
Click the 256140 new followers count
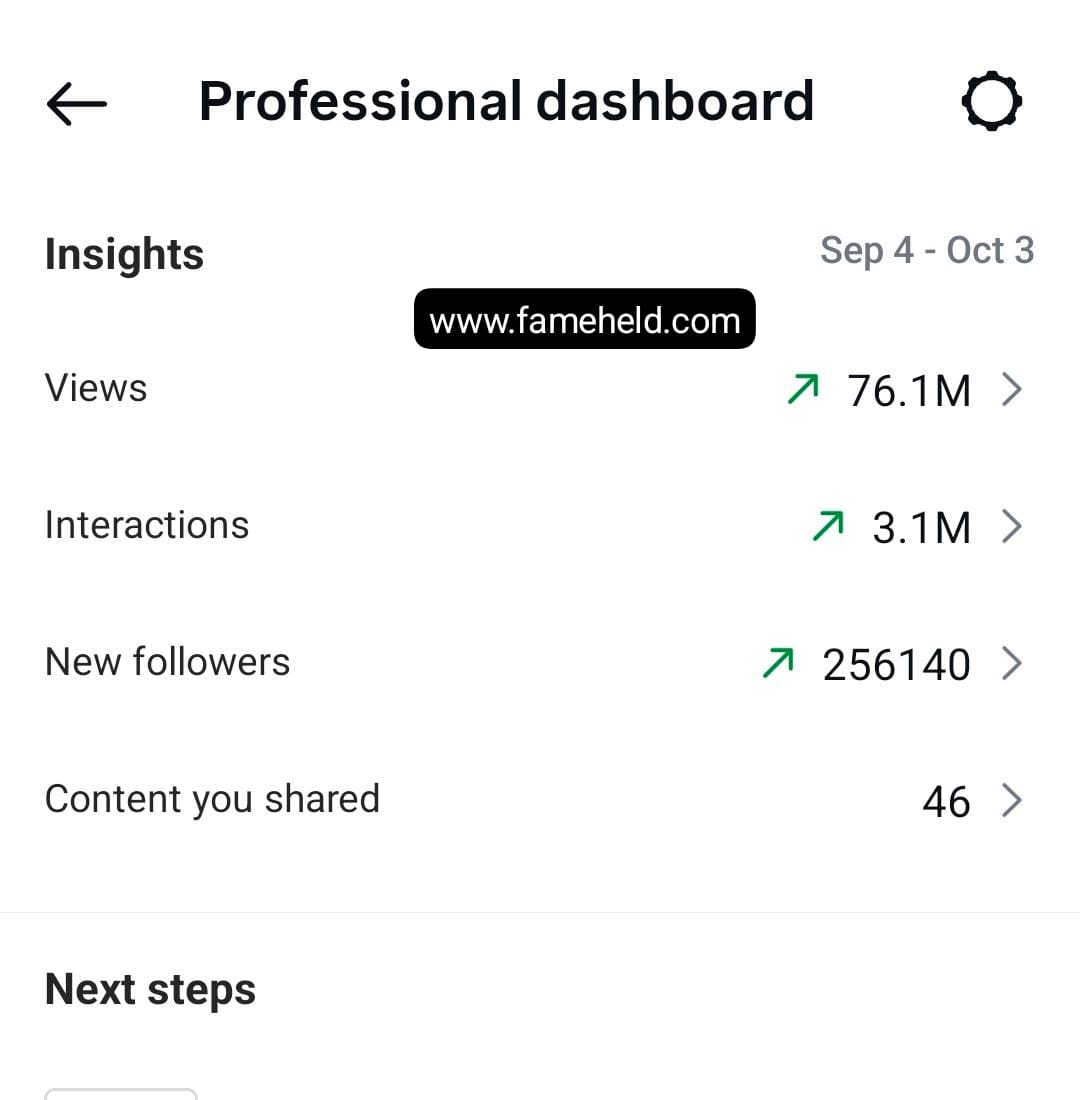(x=896, y=665)
